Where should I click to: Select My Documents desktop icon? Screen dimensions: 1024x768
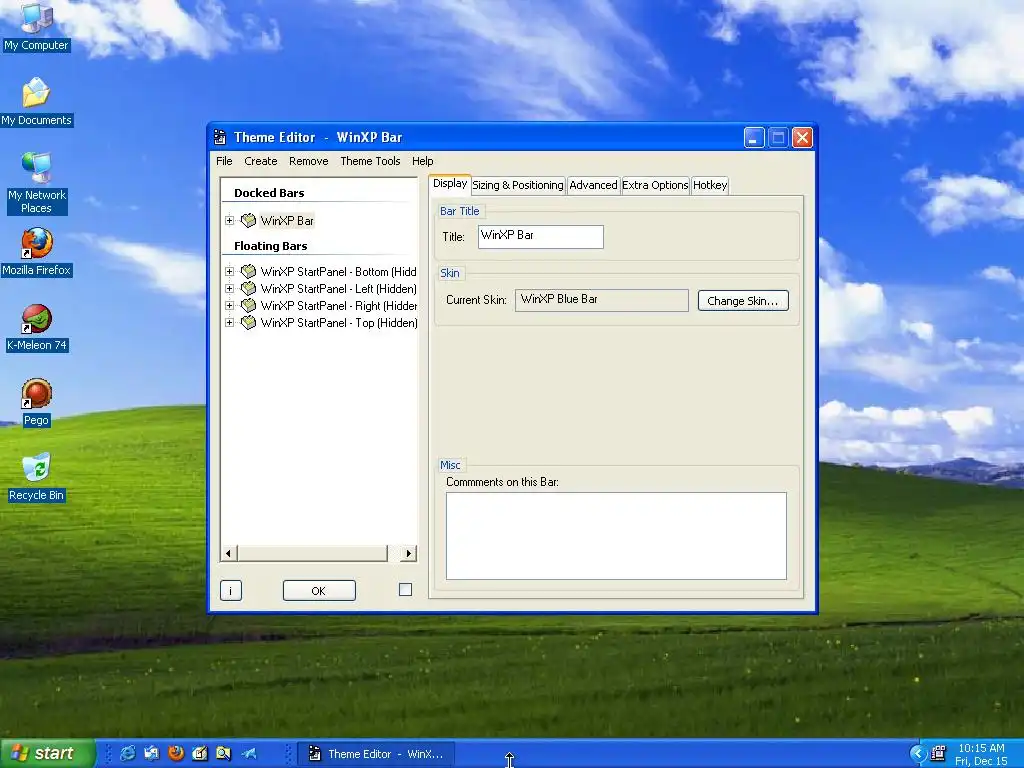[x=36, y=101]
